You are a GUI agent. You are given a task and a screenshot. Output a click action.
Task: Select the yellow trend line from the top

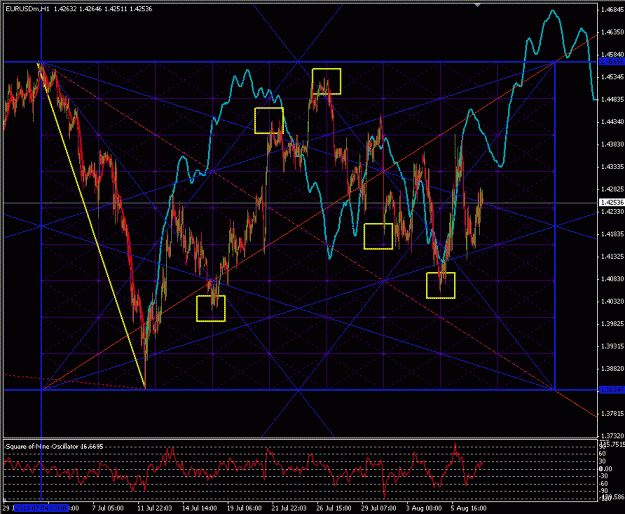(x=92, y=226)
